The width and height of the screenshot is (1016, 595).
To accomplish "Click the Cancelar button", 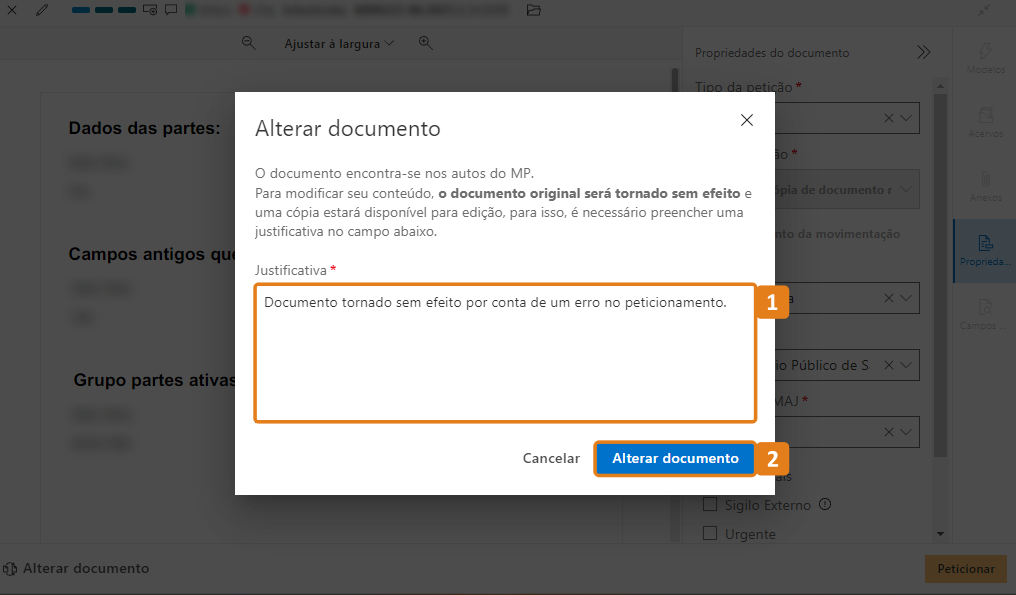I will click(x=551, y=458).
